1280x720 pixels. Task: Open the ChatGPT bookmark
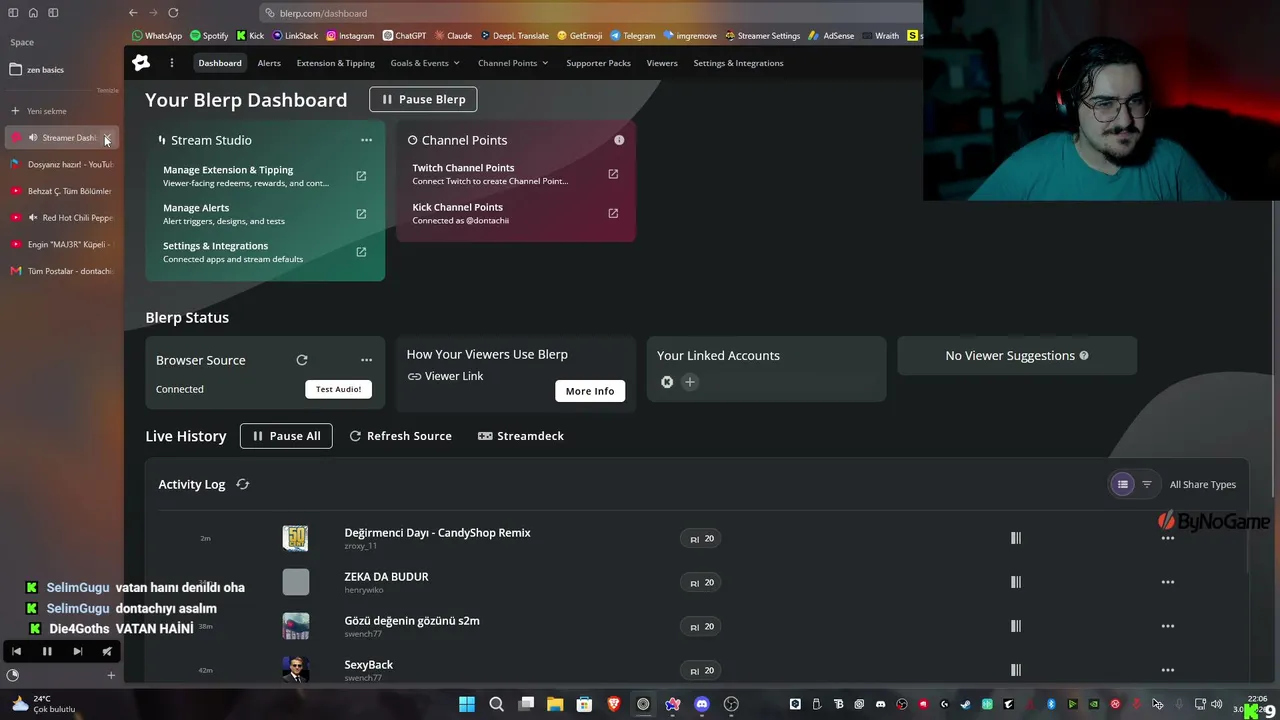(x=404, y=36)
